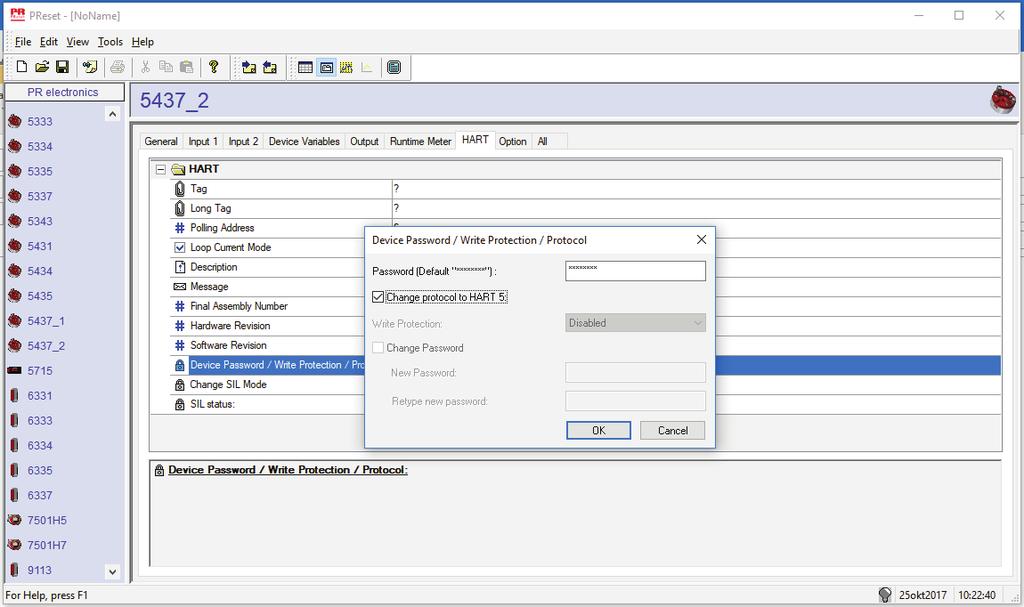Click the sidebar scroll down arrow

(x=112, y=572)
